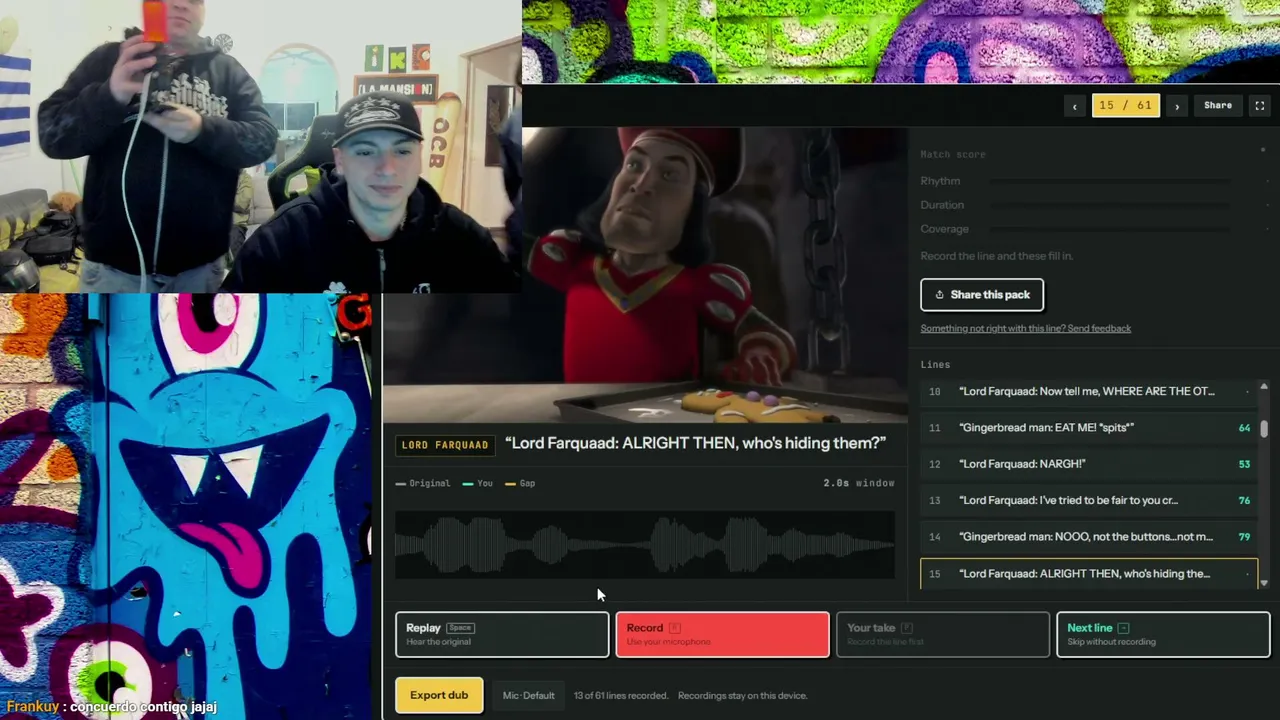The image size is (1280, 720).
Task: Click the "13 of 61 lines recorded." status
Action: pyautogui.click(x=621, y=696)
